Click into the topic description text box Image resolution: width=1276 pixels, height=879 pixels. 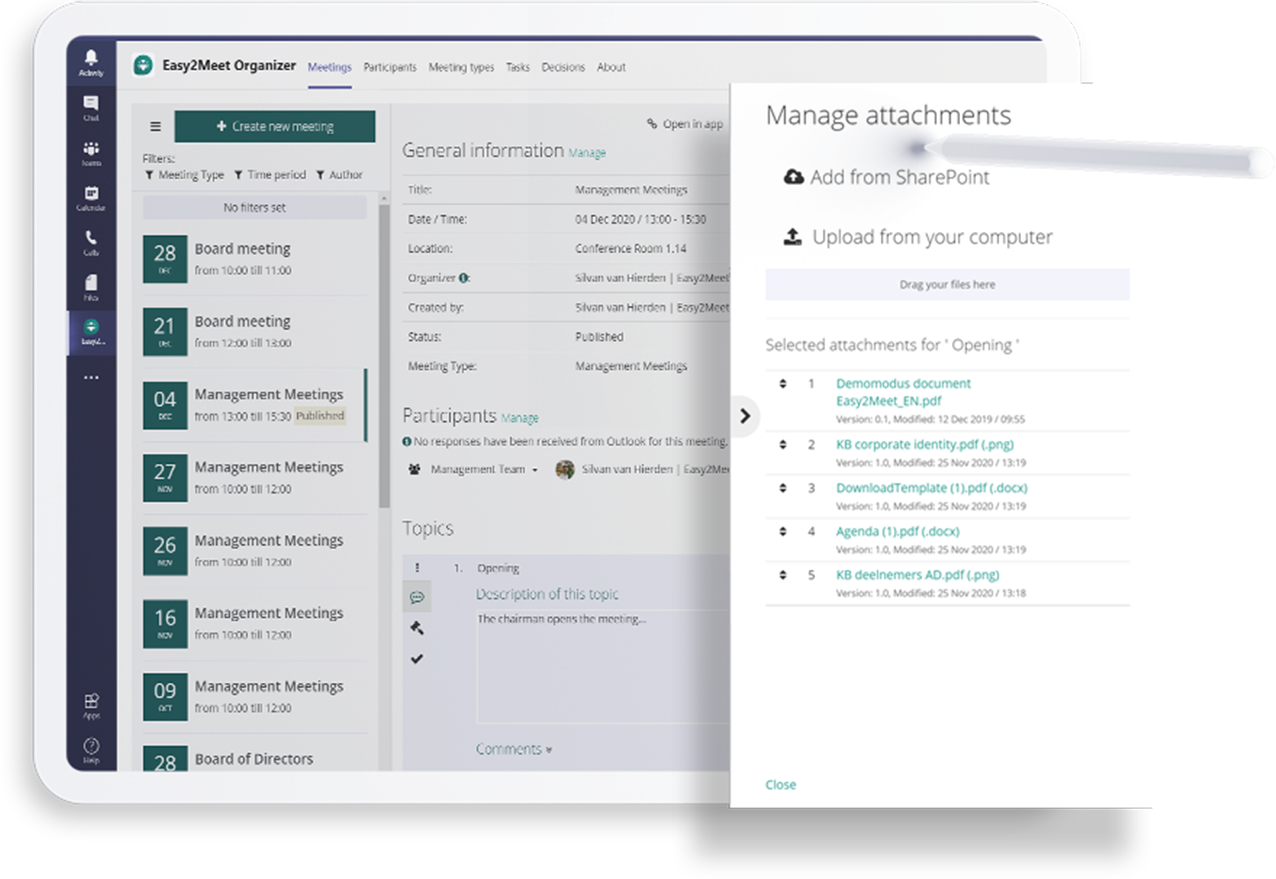point(603,666)
